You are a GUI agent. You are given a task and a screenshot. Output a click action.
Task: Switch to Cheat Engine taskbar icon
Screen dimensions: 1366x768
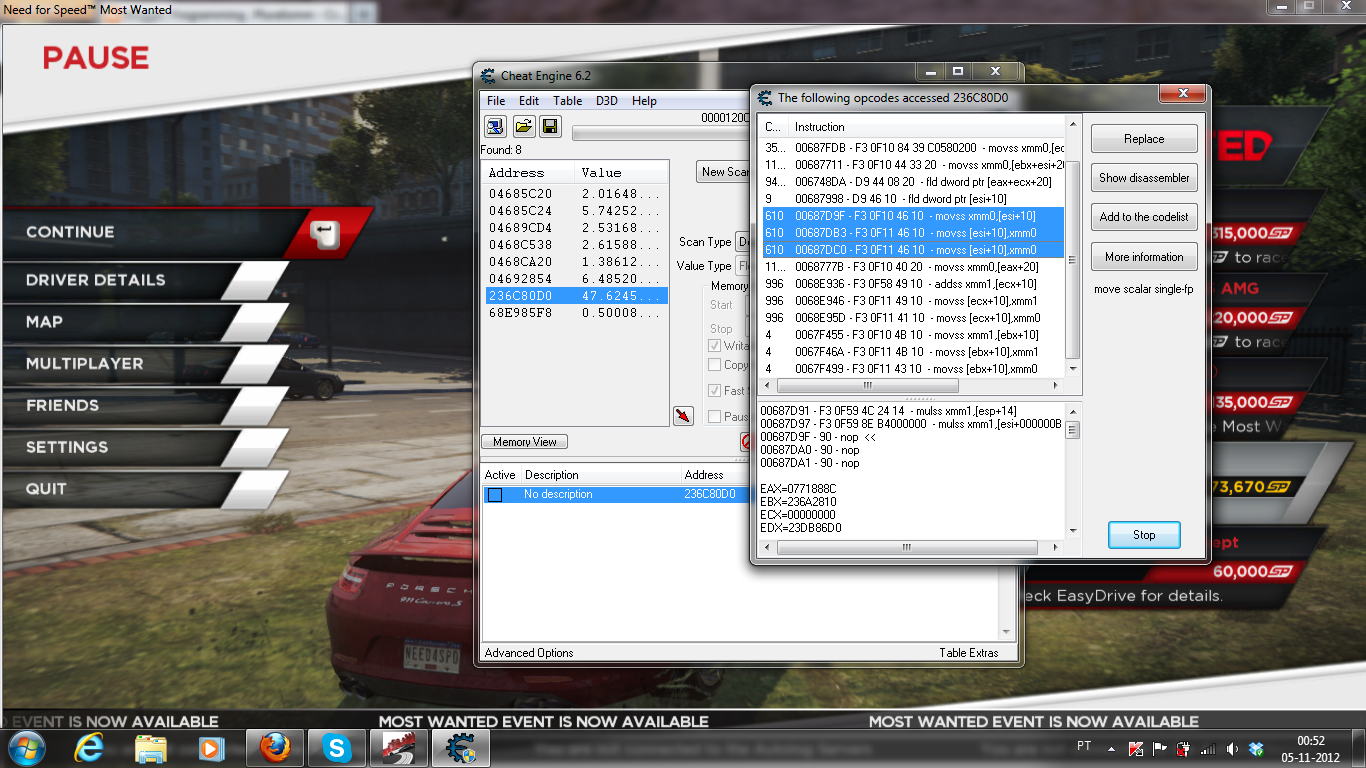460,747
